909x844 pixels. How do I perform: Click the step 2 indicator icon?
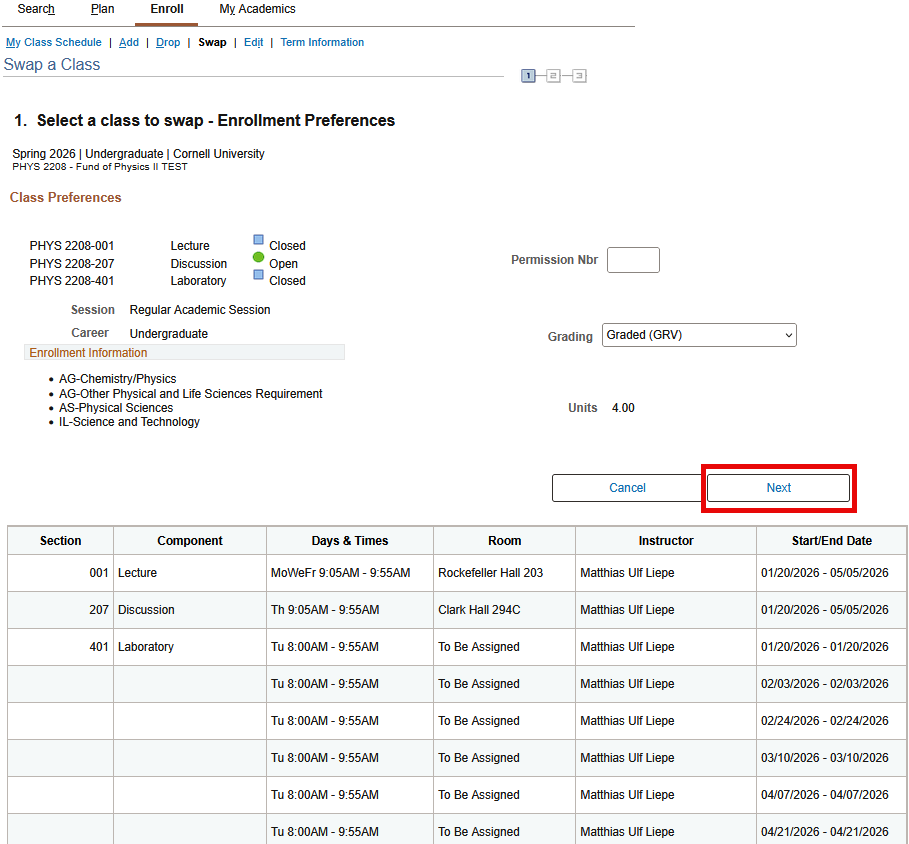[x=554, y=75]
